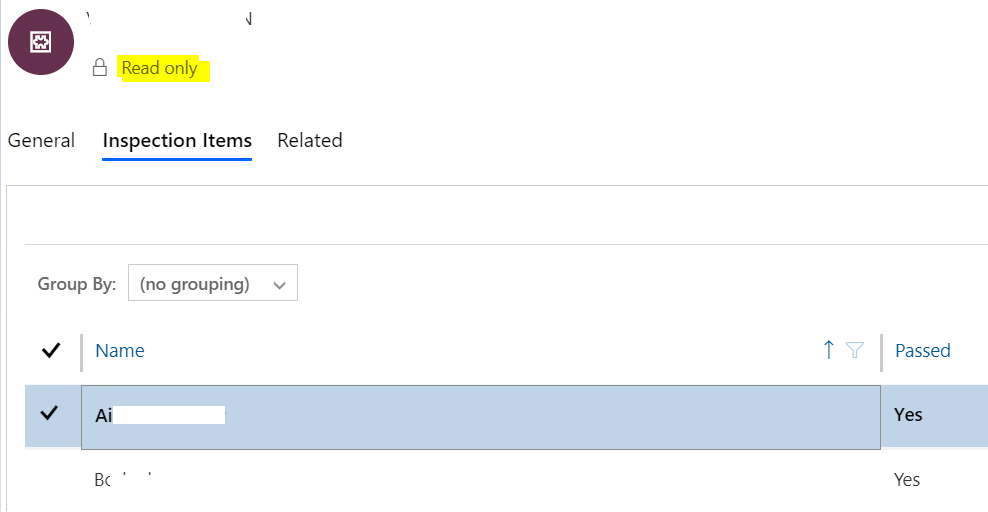Open the filter funnel on Name column
988x512 pixels.
[854, 350]
